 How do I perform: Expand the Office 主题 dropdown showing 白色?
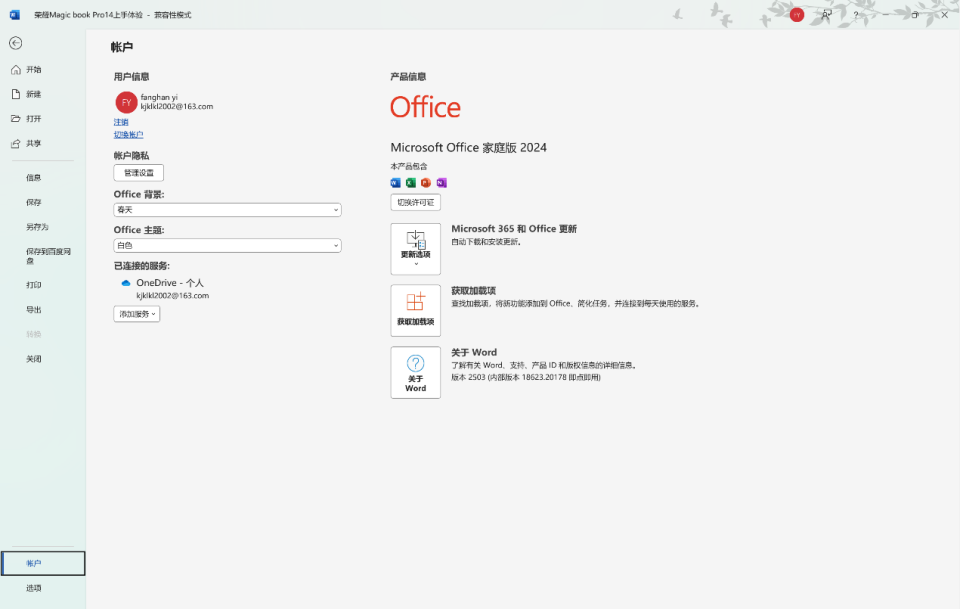pos(227,245)
